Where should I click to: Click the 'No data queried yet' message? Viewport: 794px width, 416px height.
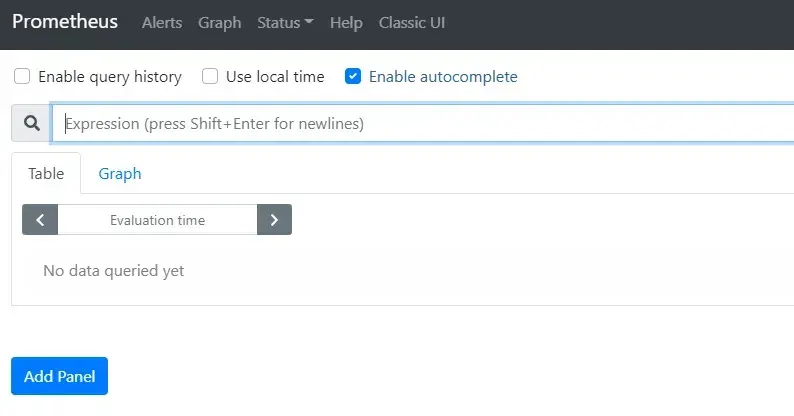pyautogui.click(x=114, y=271)
